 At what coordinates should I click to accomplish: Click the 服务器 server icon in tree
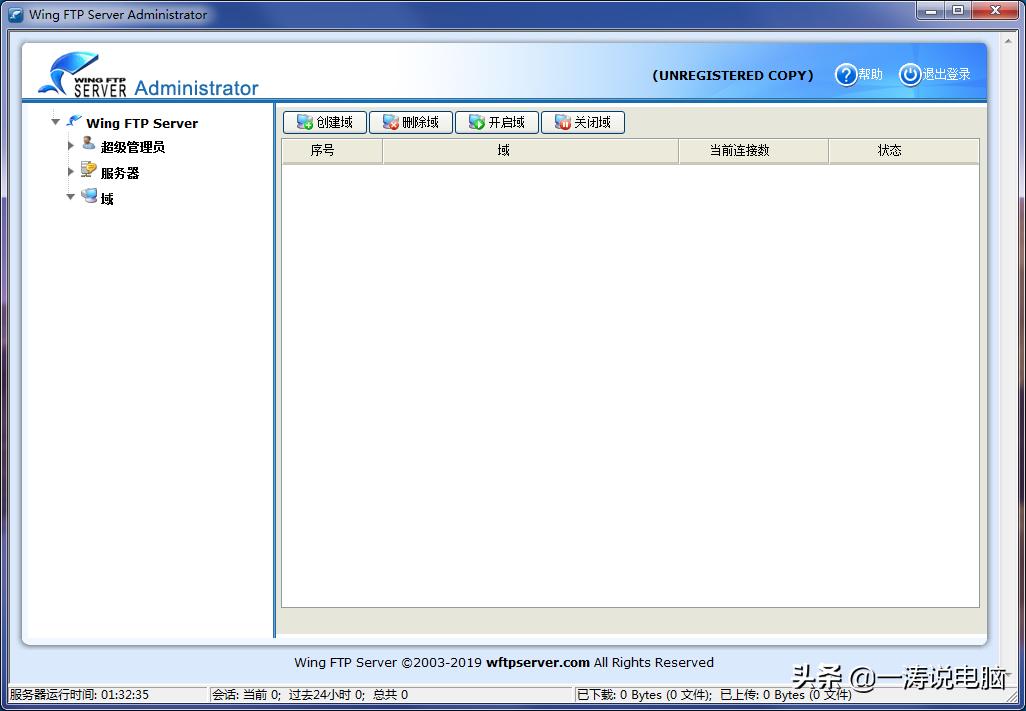88,170
